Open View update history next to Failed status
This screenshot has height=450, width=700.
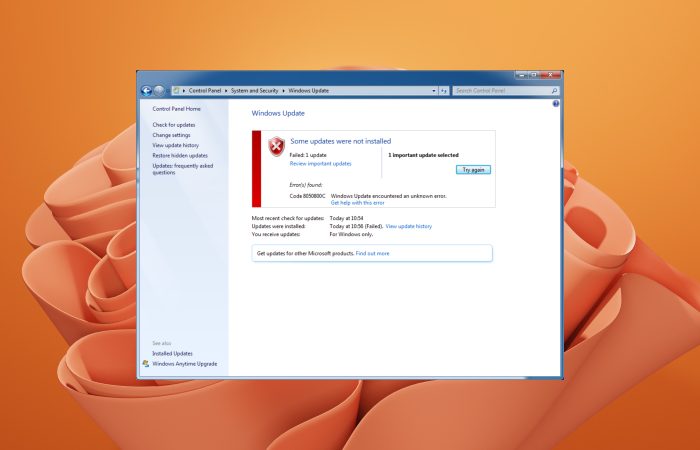[x=408, y=226]
